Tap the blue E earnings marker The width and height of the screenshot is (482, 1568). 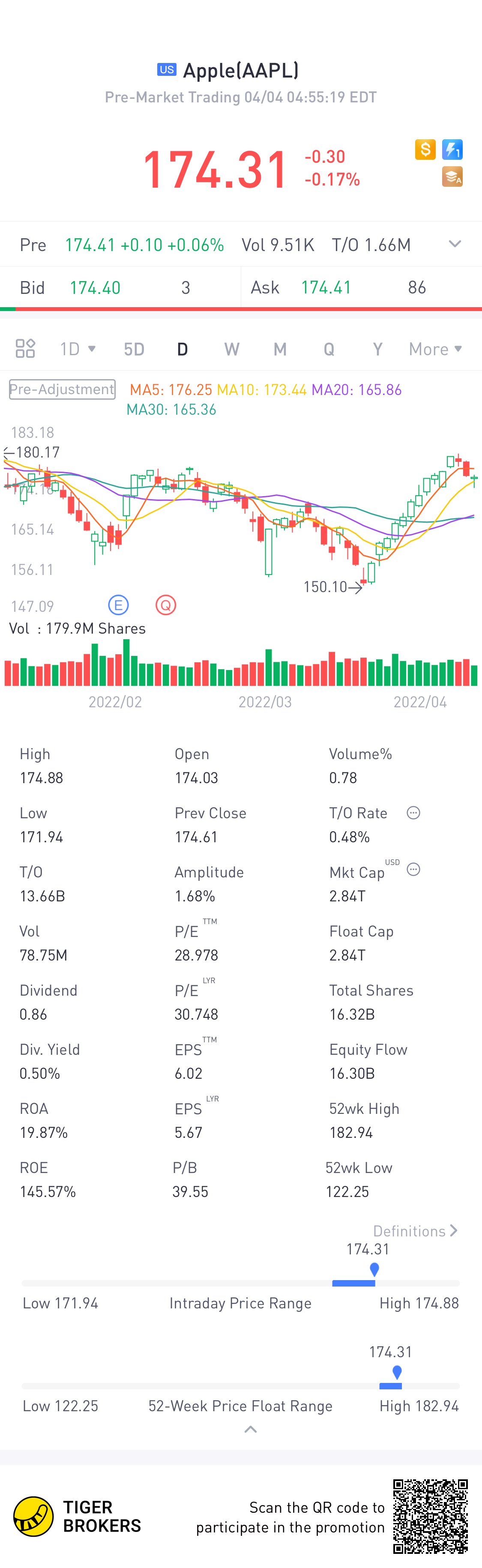coord(118,605)
